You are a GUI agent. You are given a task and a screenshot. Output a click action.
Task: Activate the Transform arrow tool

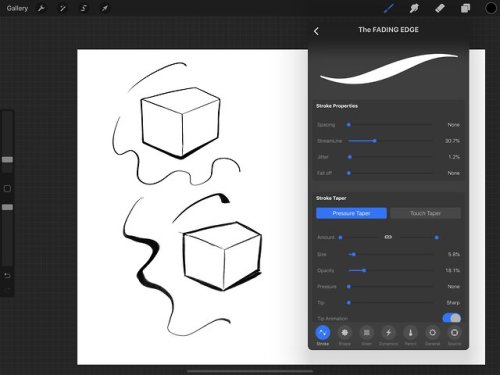pyautogui.click(x=105, y=8)
